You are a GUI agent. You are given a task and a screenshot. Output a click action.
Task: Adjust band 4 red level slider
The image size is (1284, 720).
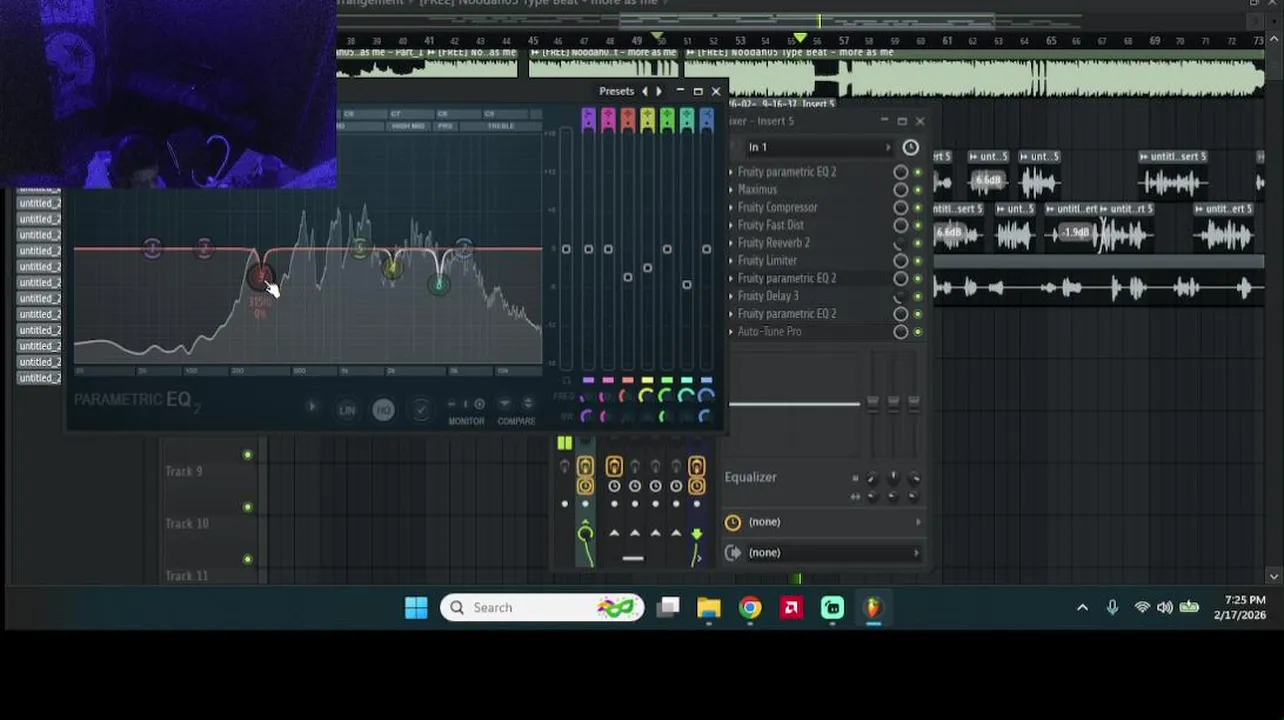pos(627,277)
